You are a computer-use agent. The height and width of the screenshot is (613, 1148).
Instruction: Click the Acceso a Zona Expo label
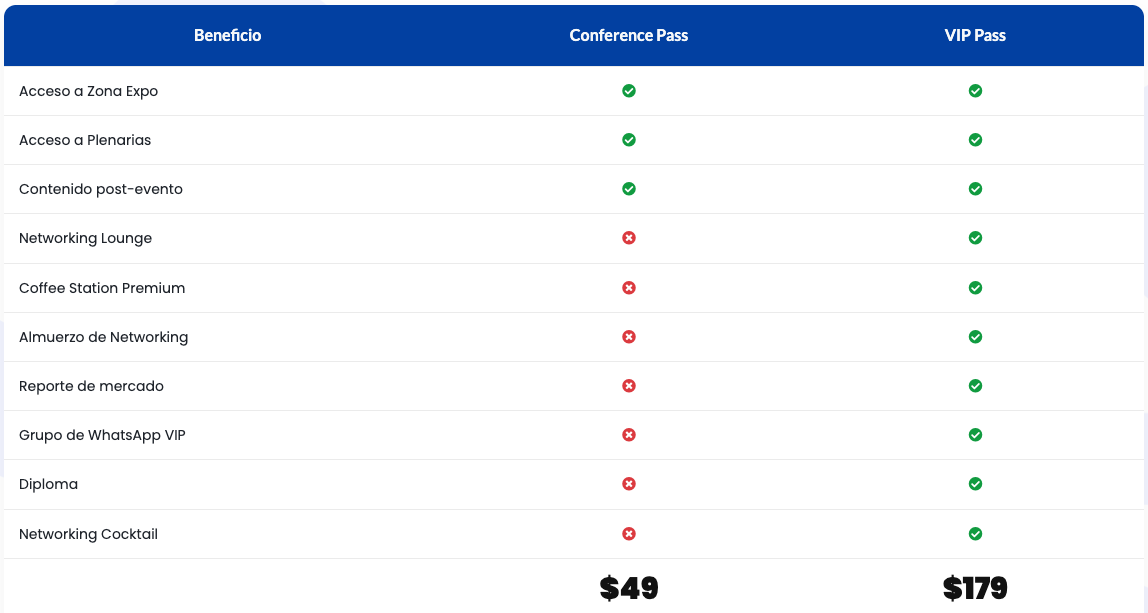(88, 91)
